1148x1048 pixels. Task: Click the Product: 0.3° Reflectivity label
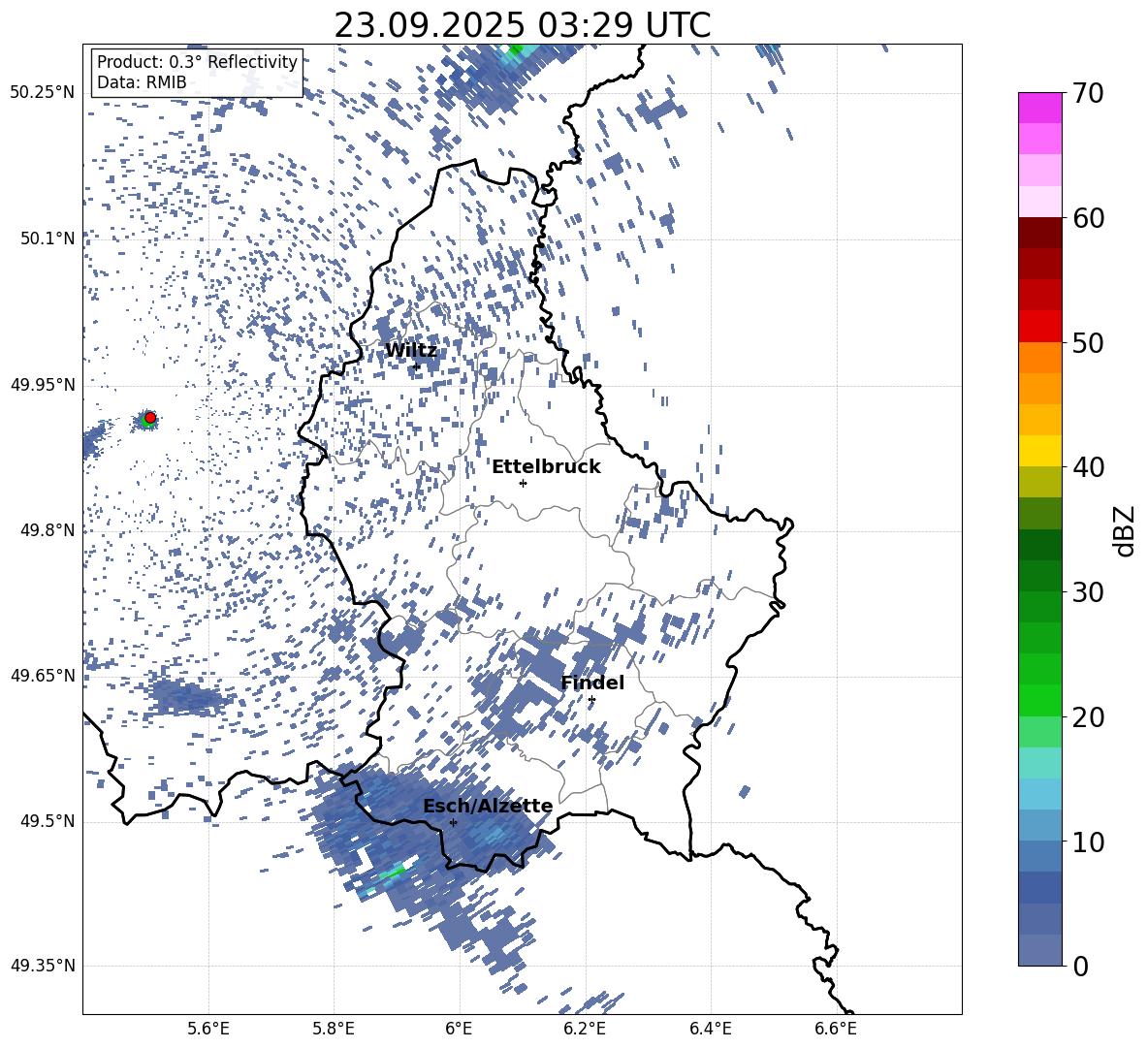click(197, 61)
